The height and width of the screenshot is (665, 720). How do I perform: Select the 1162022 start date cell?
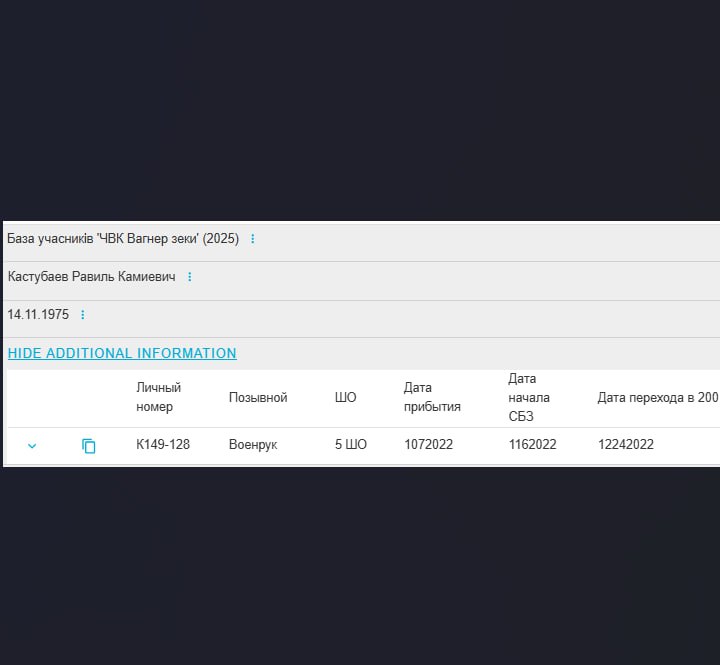[x=533, y=444]
